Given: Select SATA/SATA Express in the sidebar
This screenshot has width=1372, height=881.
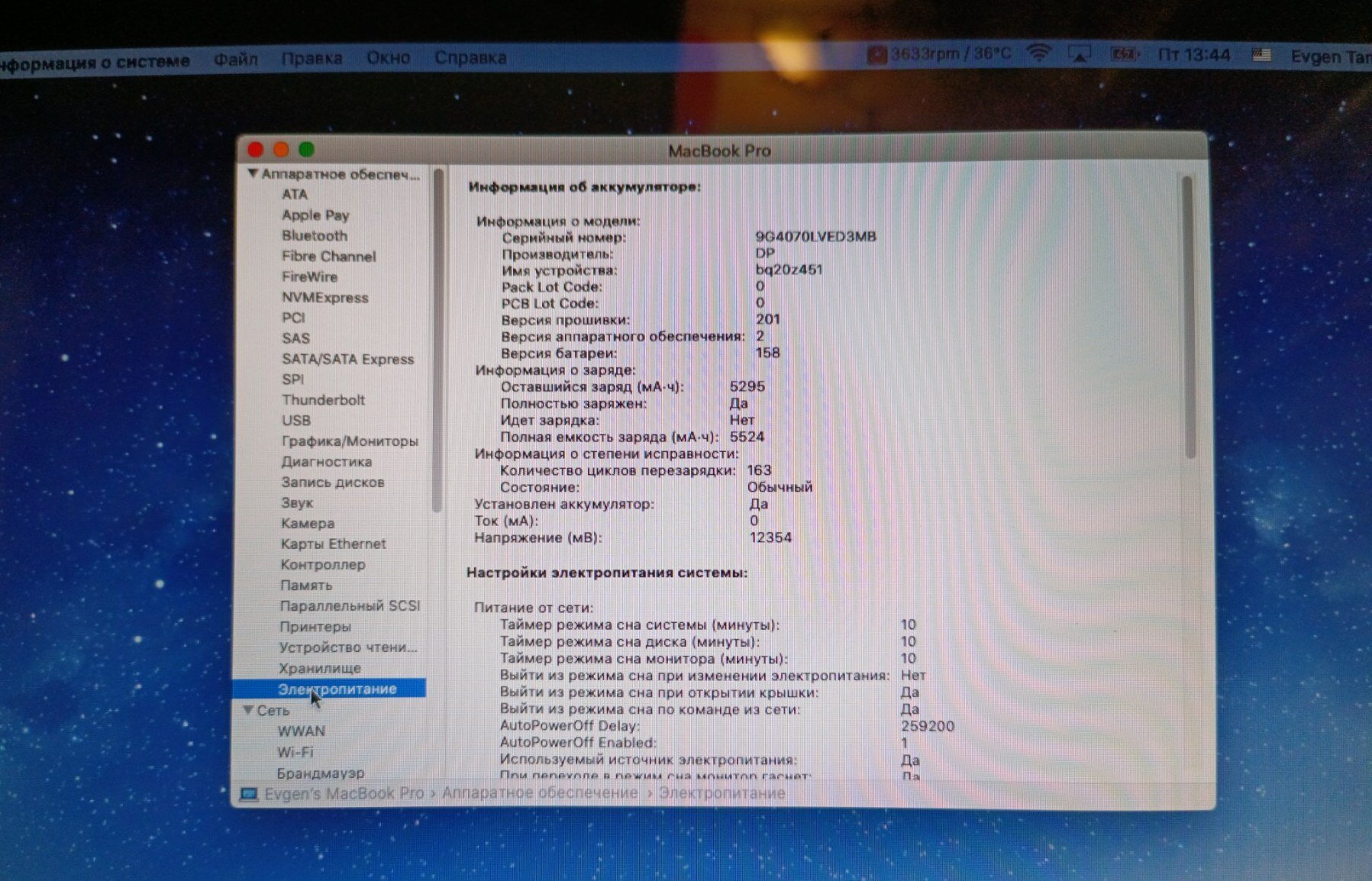Looking at the screenshot, I should (x=347, y=359).
